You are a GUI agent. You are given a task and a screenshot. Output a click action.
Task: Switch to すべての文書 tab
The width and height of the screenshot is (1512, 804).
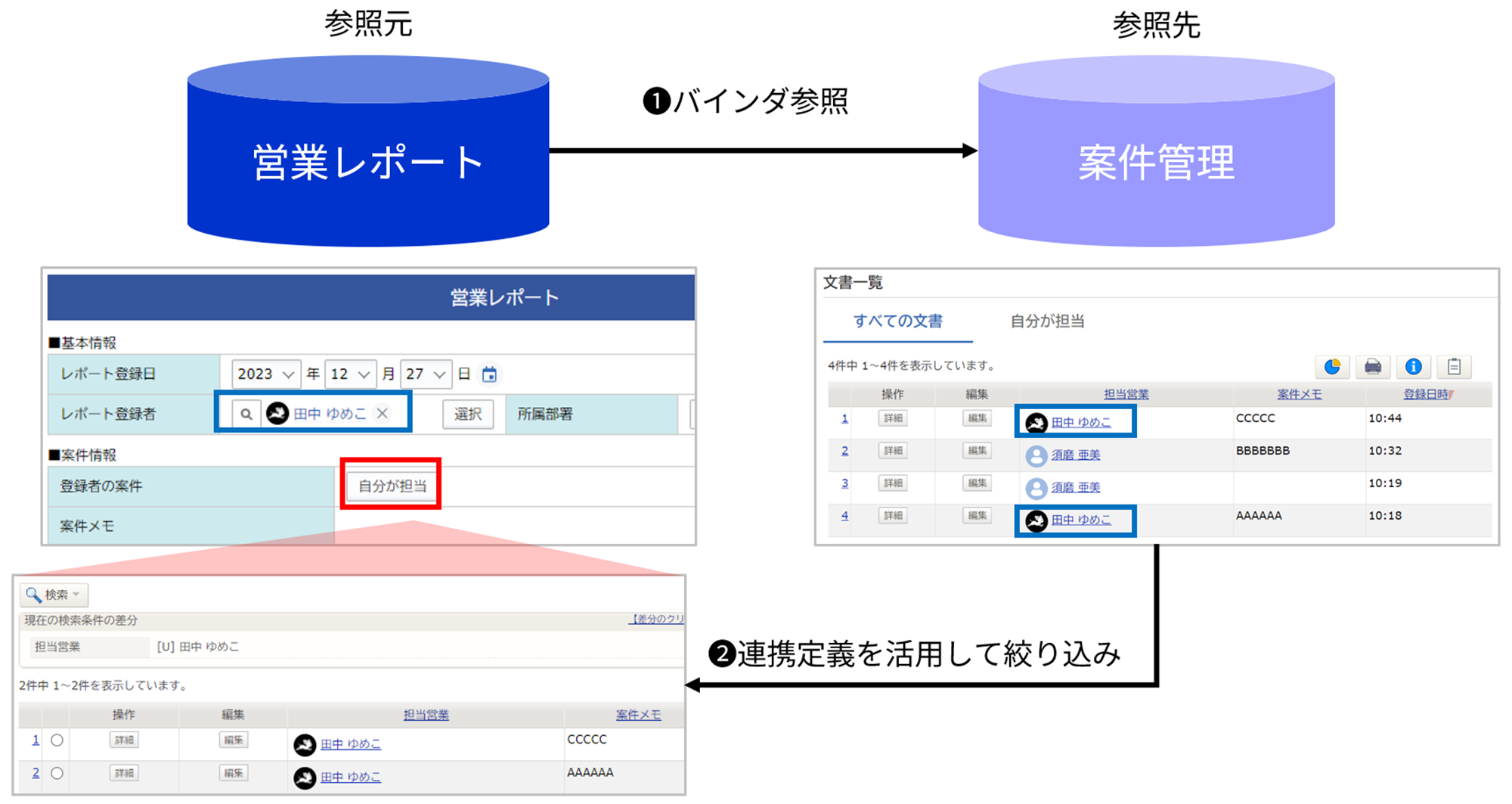pos(898,321)
